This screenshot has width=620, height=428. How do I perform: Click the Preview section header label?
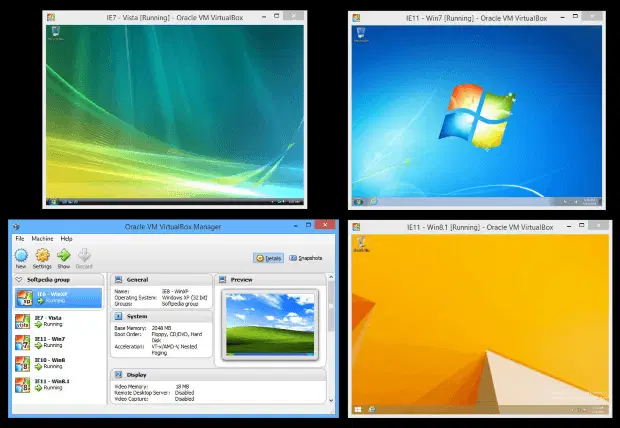pos(242,280)
